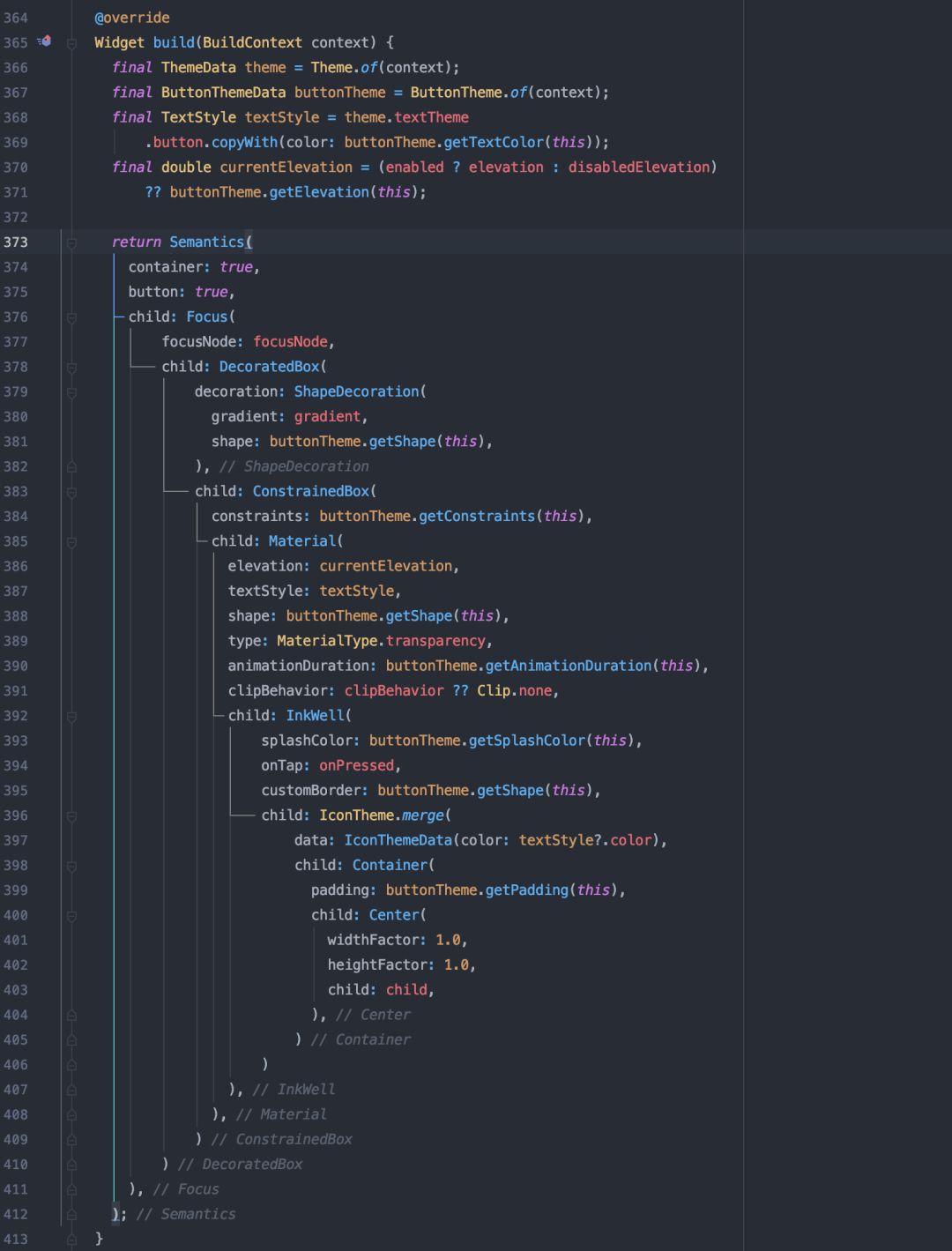
Task: Click the build method name
Action: (x=174, y=42)
